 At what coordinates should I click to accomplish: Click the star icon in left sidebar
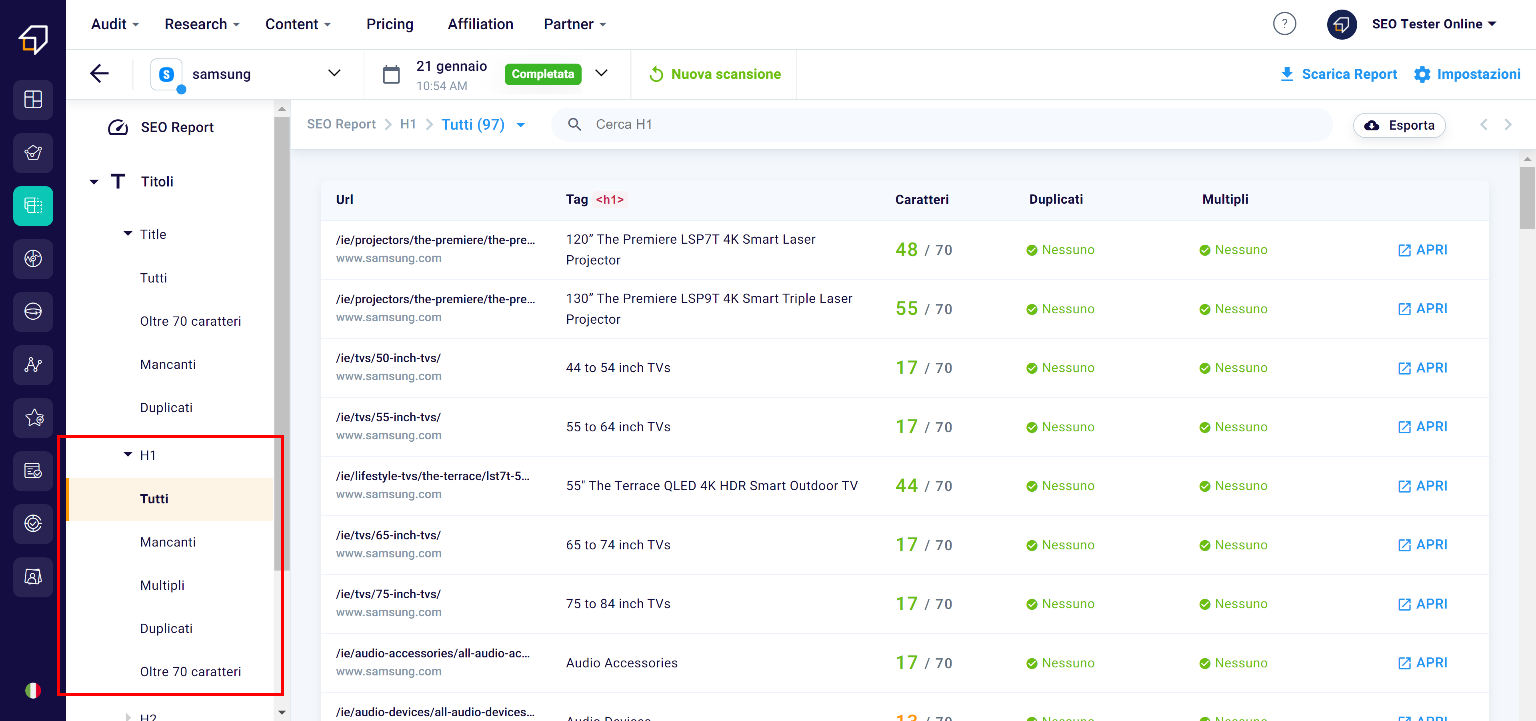pyautogui.click(x=33, y=418)
